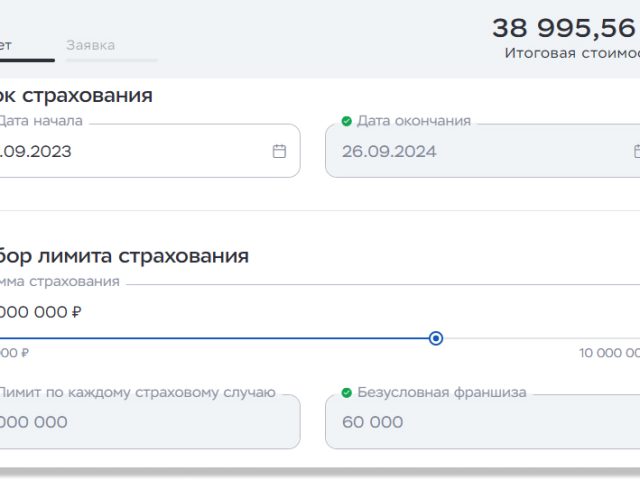This screenshot has height=480, width=640.
Task: Click slider track right of the handle
Action: 540,339
